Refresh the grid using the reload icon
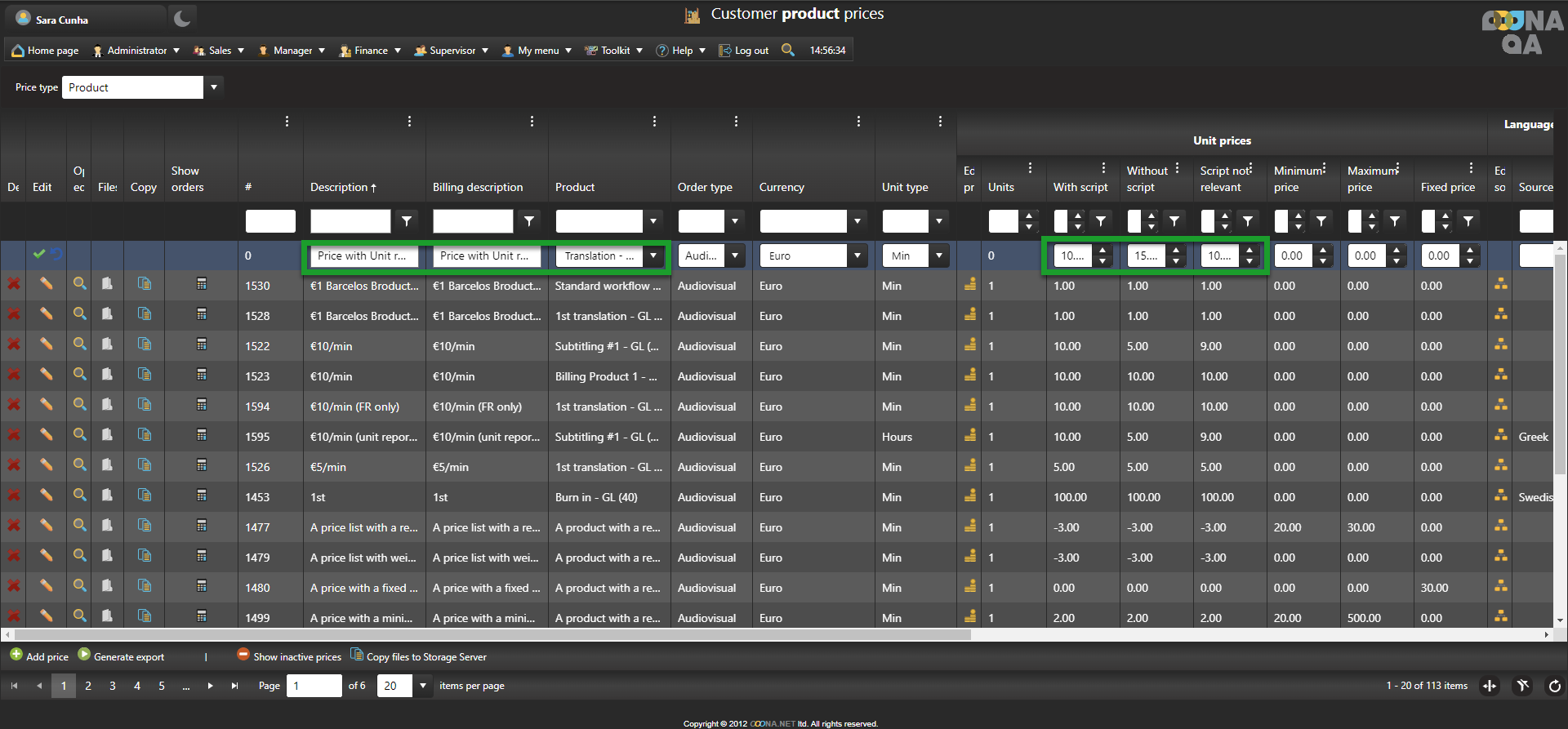1568x729 pixels. pyautogui.click(x=1554, y=687)
